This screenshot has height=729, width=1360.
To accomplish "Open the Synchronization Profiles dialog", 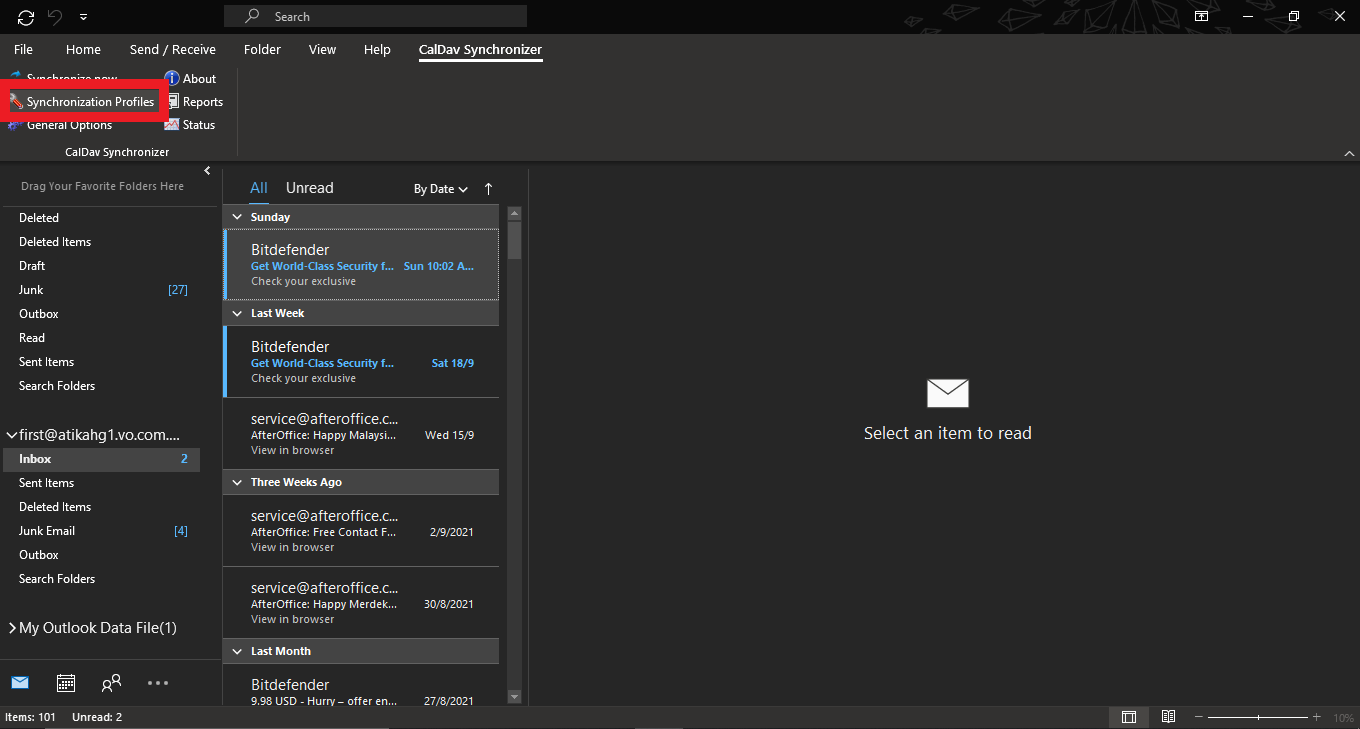I will 83,102.
